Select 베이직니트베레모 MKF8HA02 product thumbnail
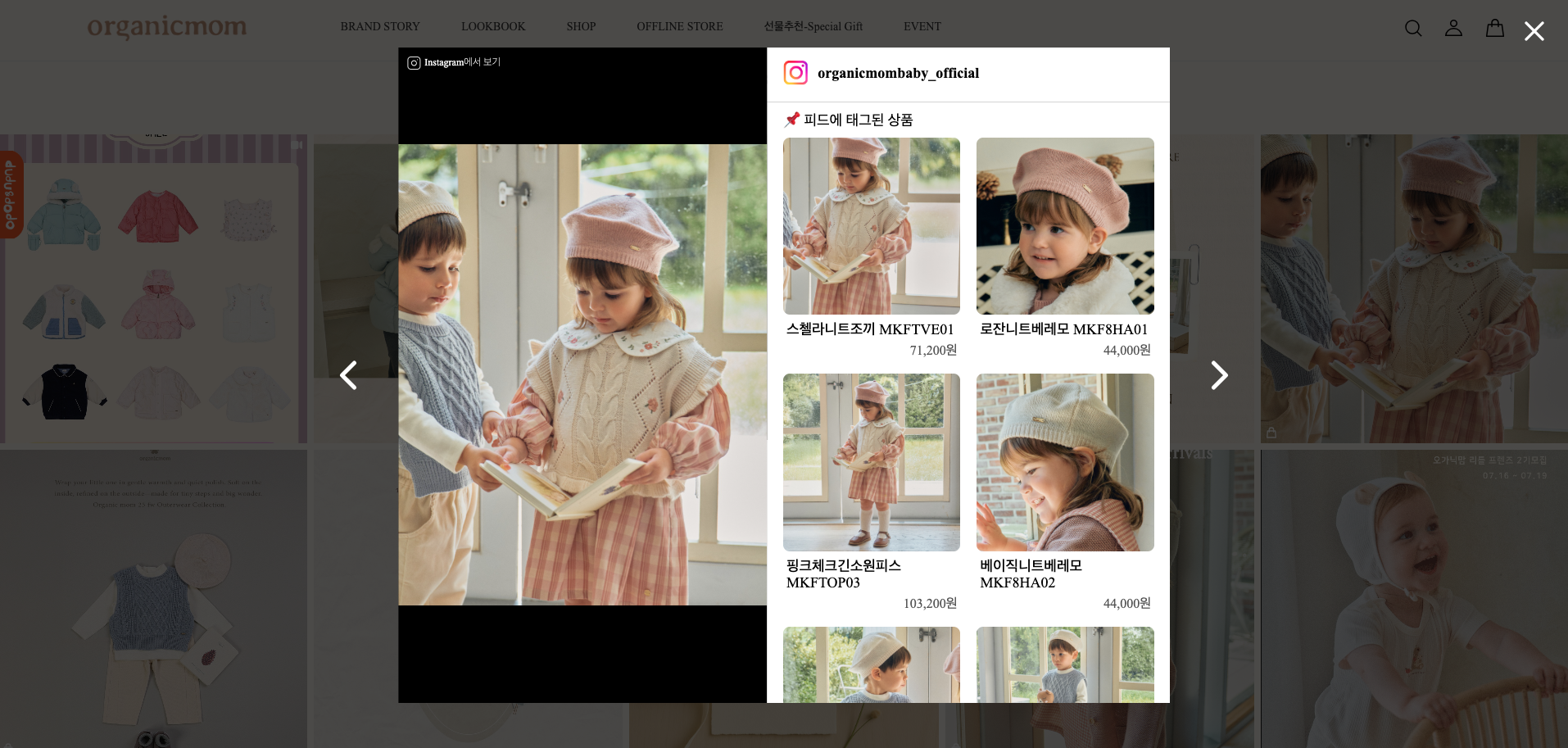The image size is (1568, 748). coord(1065,462)
